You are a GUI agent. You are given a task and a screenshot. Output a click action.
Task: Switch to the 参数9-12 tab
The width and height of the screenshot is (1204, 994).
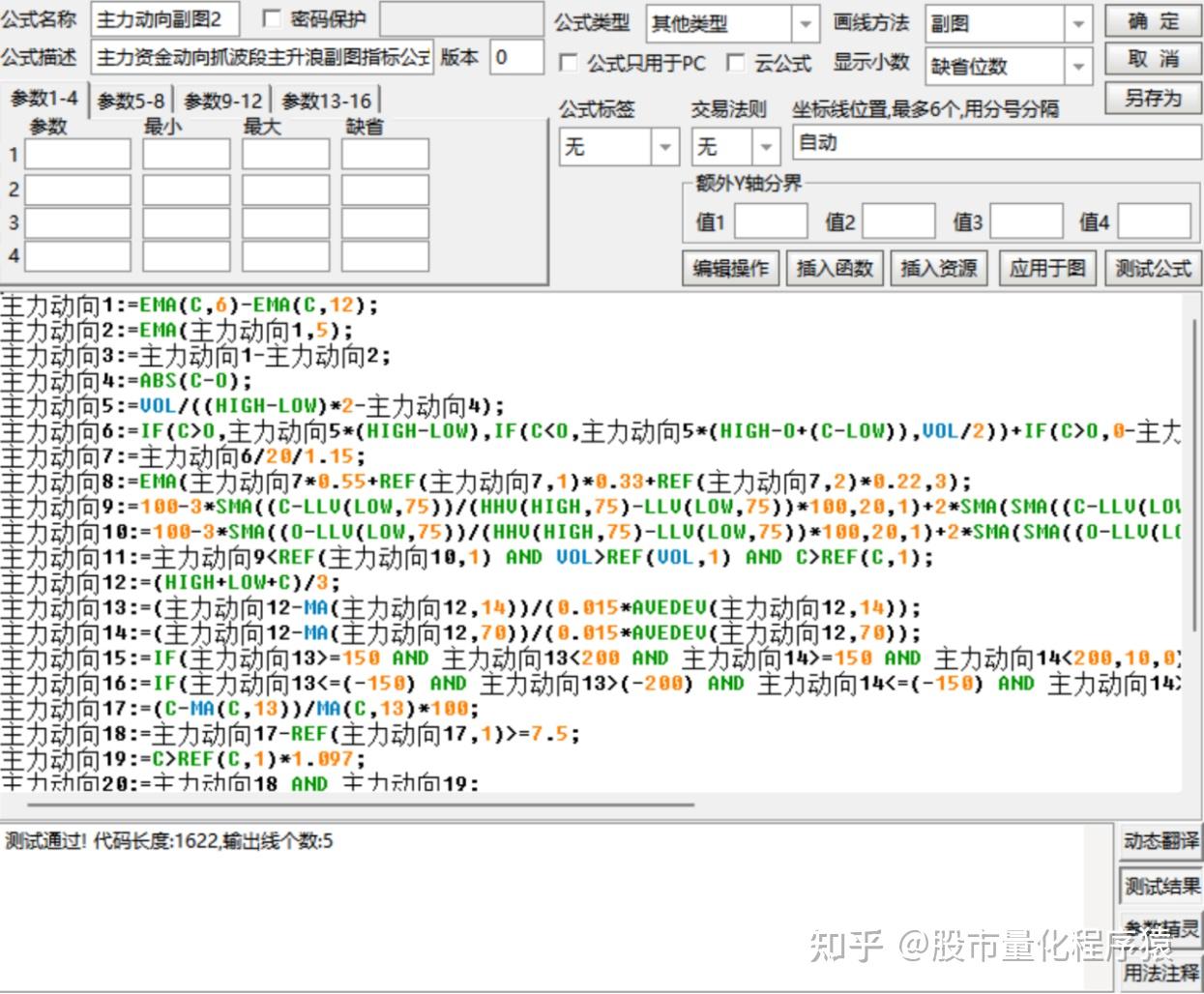[x=223, y=101]
